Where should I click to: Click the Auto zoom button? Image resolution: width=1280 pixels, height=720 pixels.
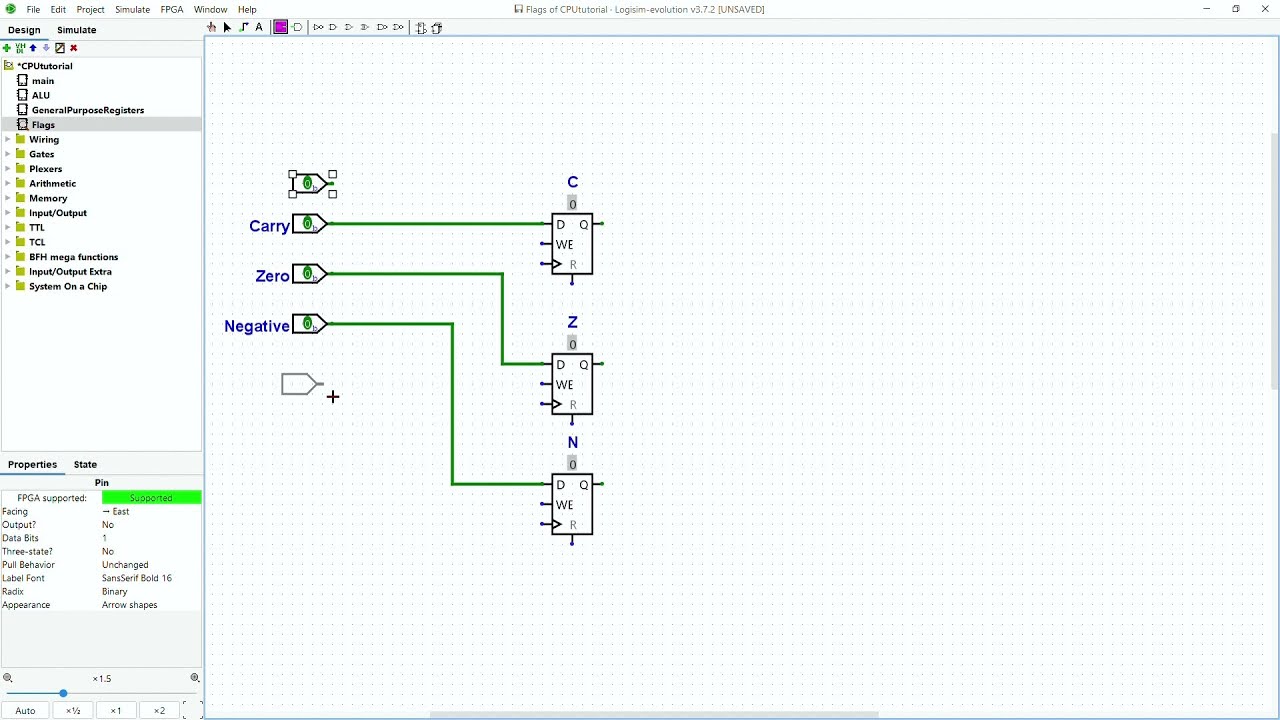[x=25, y=710]
